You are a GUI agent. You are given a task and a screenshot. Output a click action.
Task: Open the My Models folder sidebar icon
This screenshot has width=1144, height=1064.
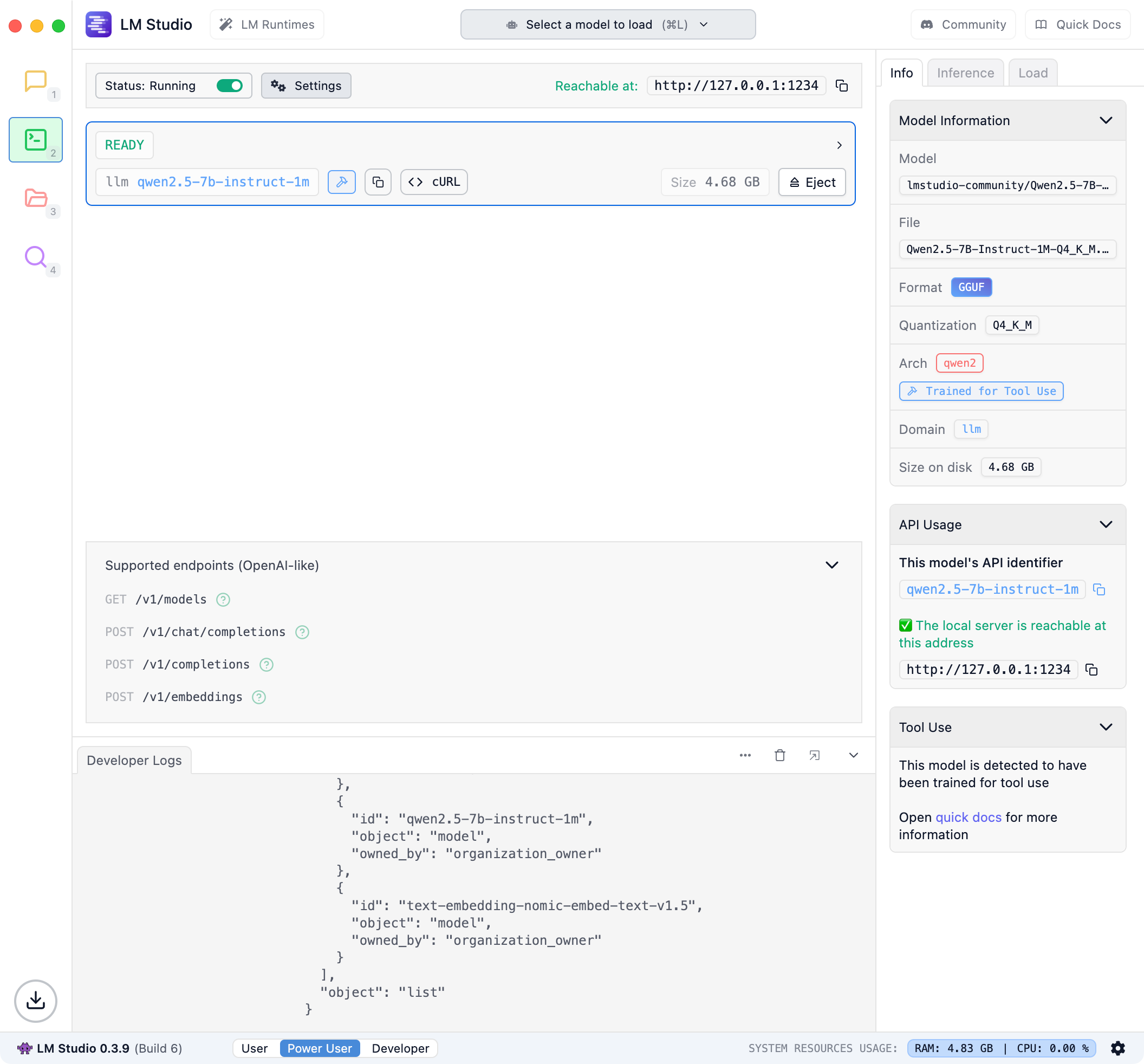36,198
